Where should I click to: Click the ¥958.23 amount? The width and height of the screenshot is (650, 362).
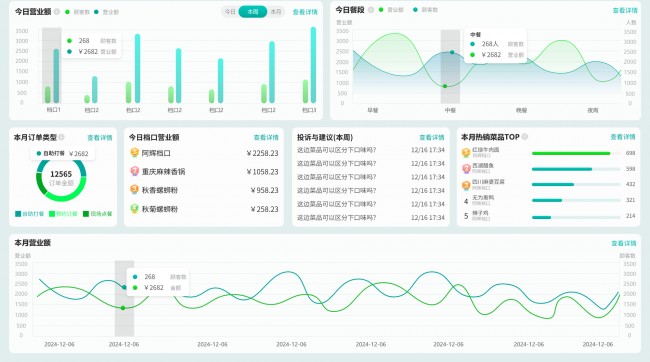click(x=264, y=190)
